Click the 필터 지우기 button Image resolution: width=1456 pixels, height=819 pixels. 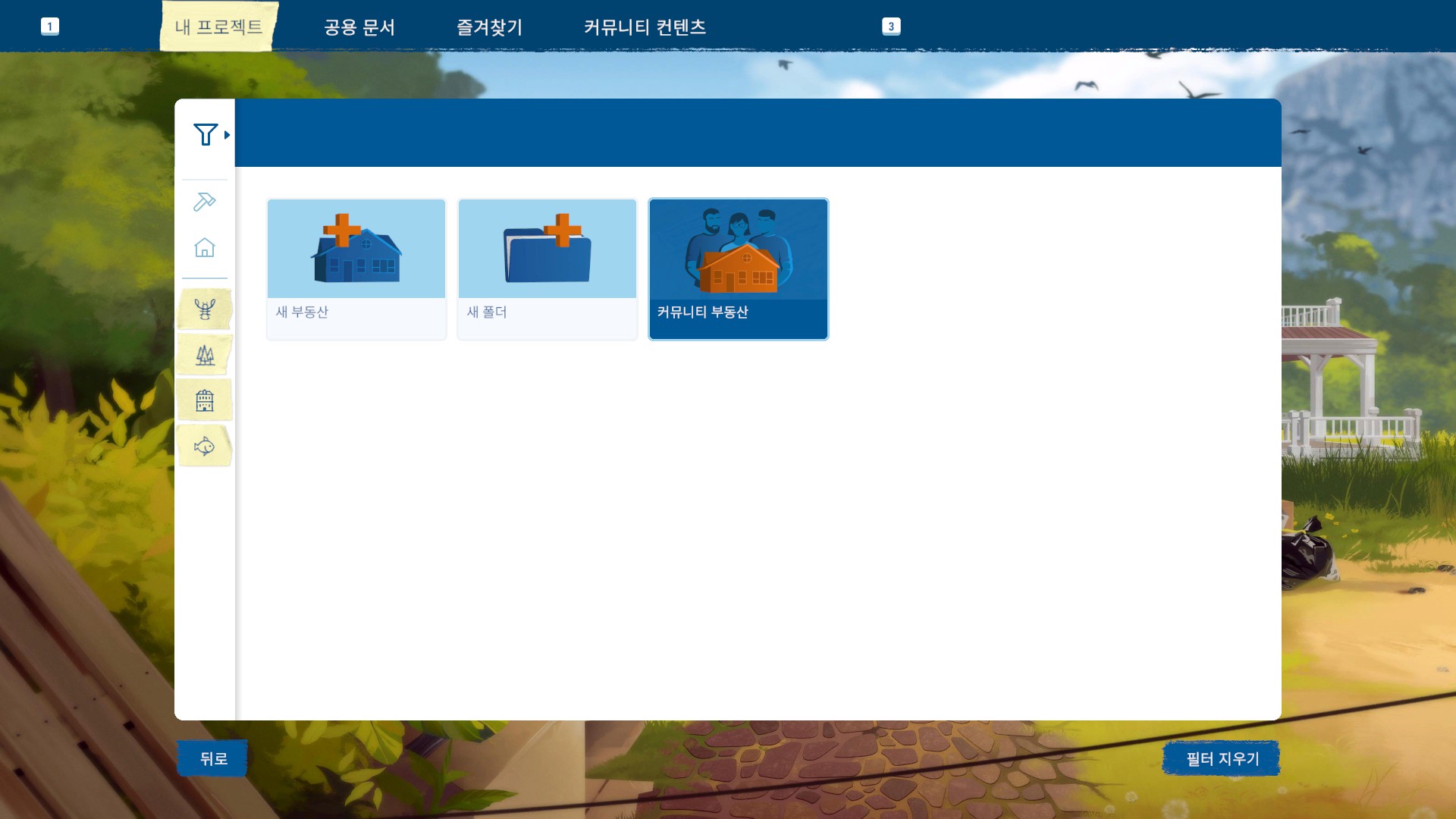pyautogui.click(x=1222, y=758)
